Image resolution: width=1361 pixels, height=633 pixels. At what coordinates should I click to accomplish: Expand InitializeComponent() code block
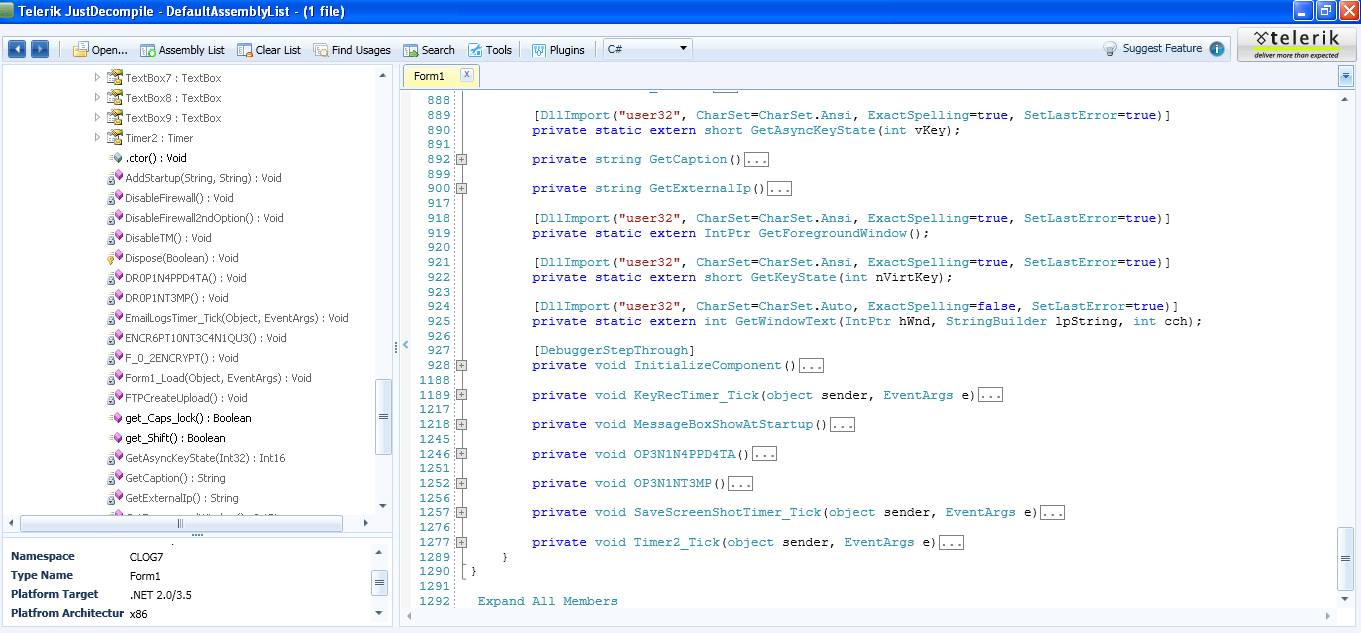tap(461, 365)
